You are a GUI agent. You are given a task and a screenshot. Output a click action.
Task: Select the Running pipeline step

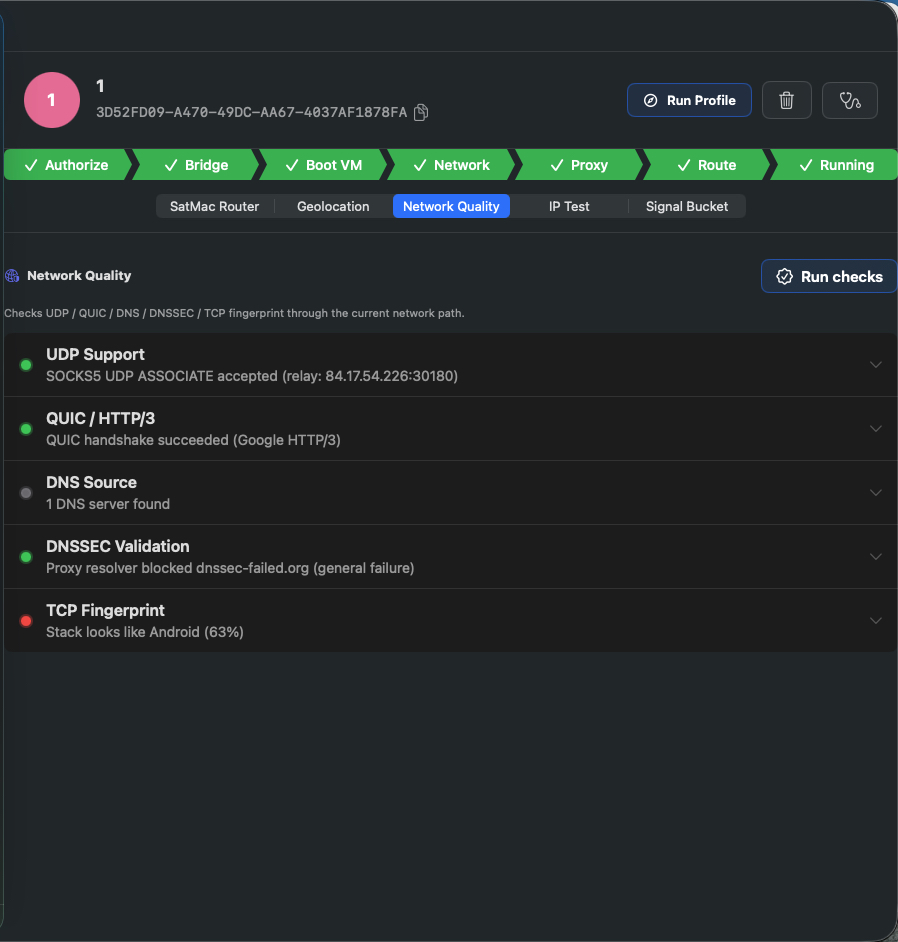835,165
